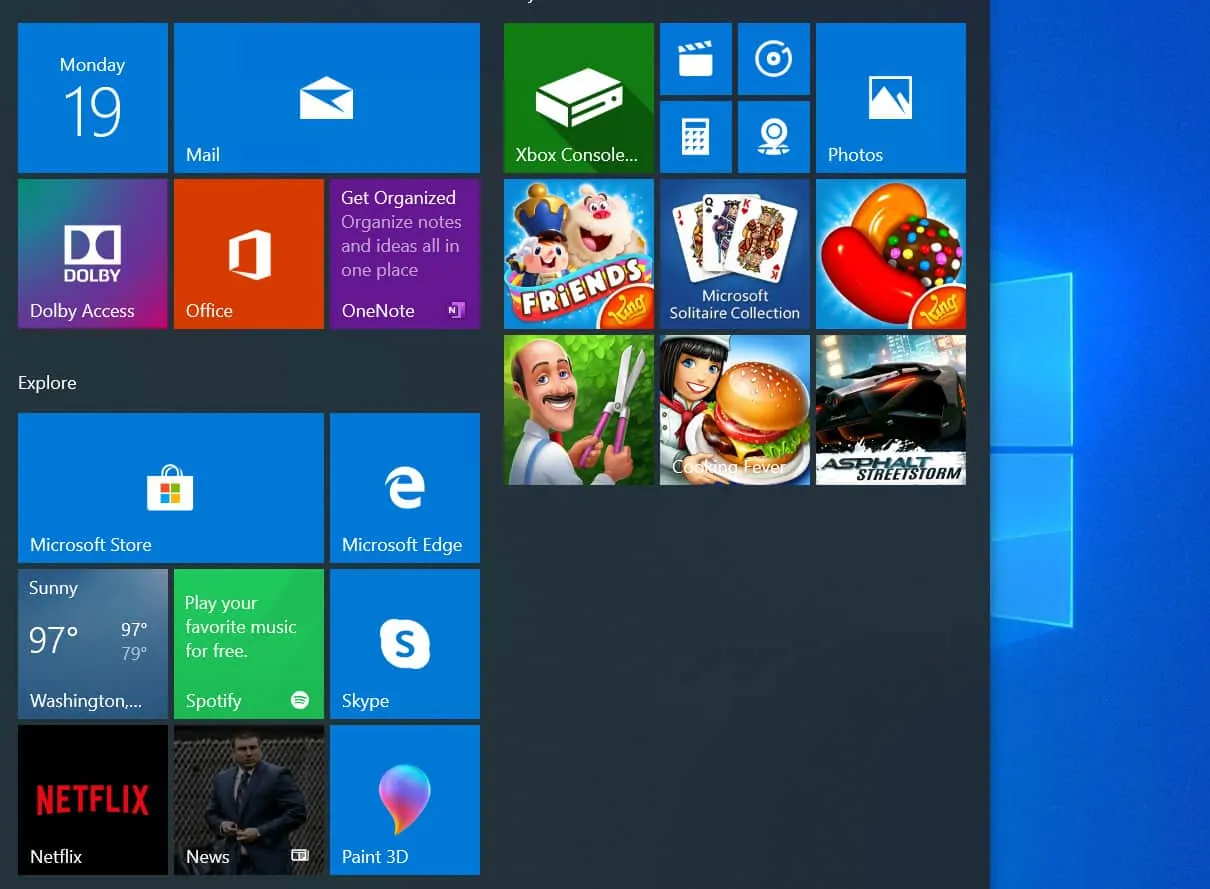Open OneNote via the Get Organized tile

click(404, 253)
